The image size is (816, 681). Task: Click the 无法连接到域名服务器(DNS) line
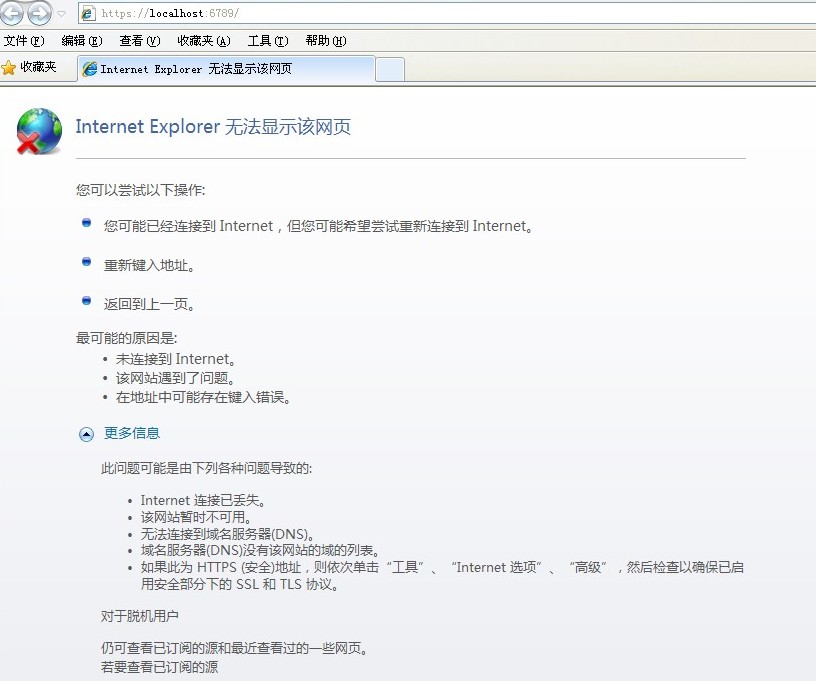coord(228,534)
